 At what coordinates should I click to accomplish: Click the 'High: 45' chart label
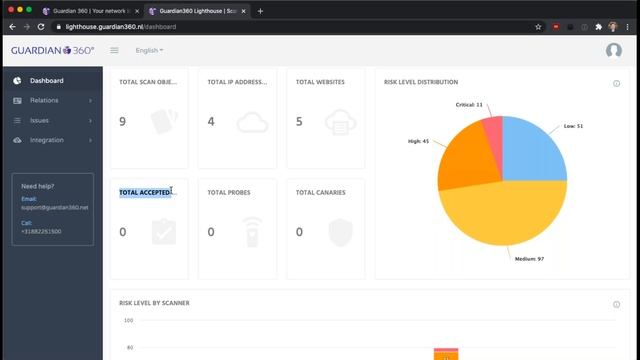pos(418,141)
